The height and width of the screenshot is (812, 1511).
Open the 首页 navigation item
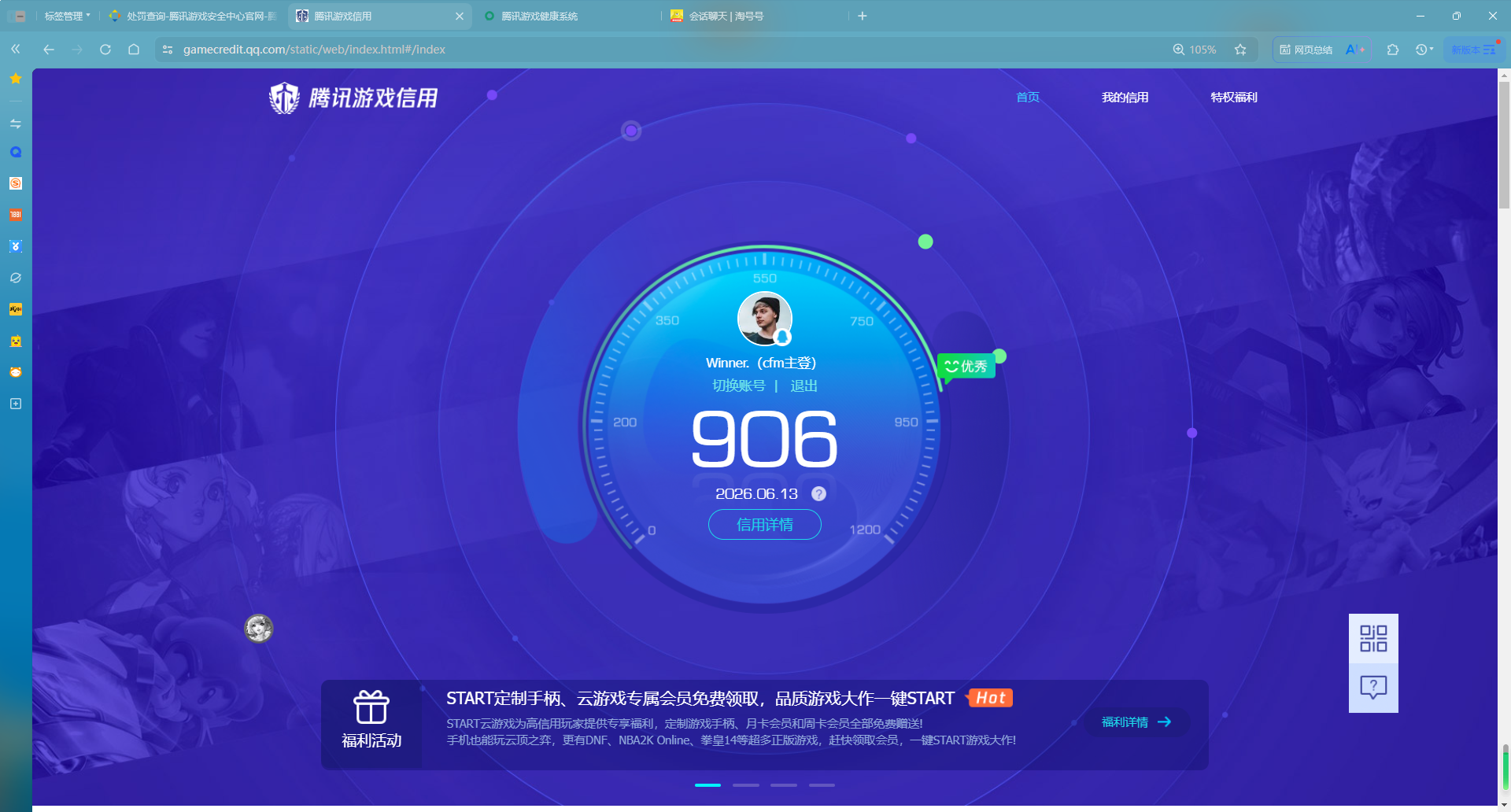1028,97
